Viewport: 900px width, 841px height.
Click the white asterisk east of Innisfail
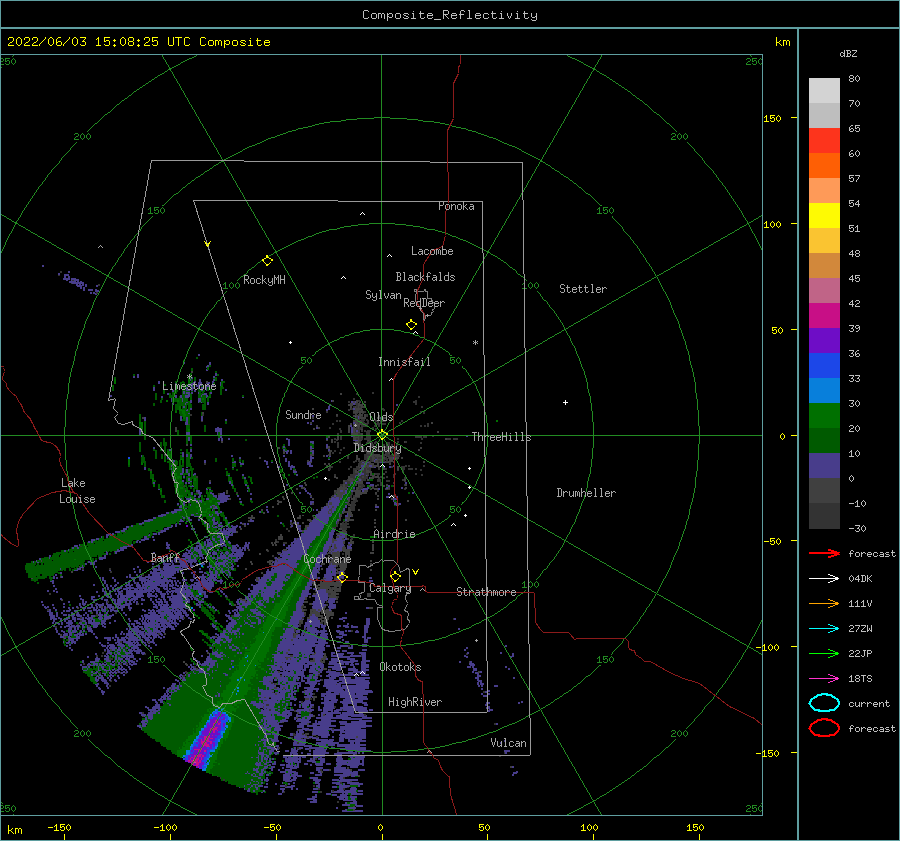pos(475,343)
